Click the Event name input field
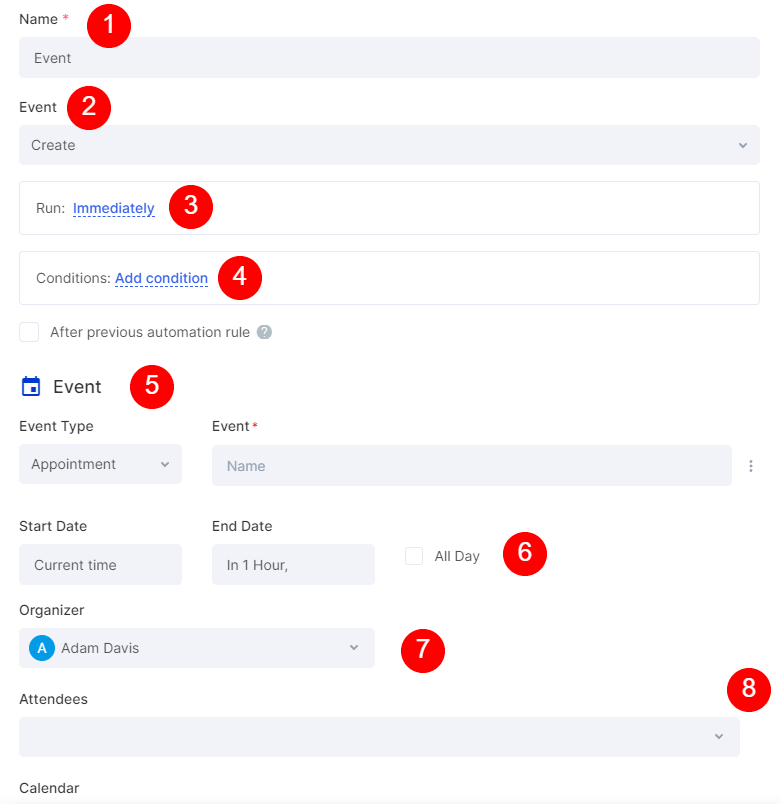Screen dimensions: 781x804 472,466
